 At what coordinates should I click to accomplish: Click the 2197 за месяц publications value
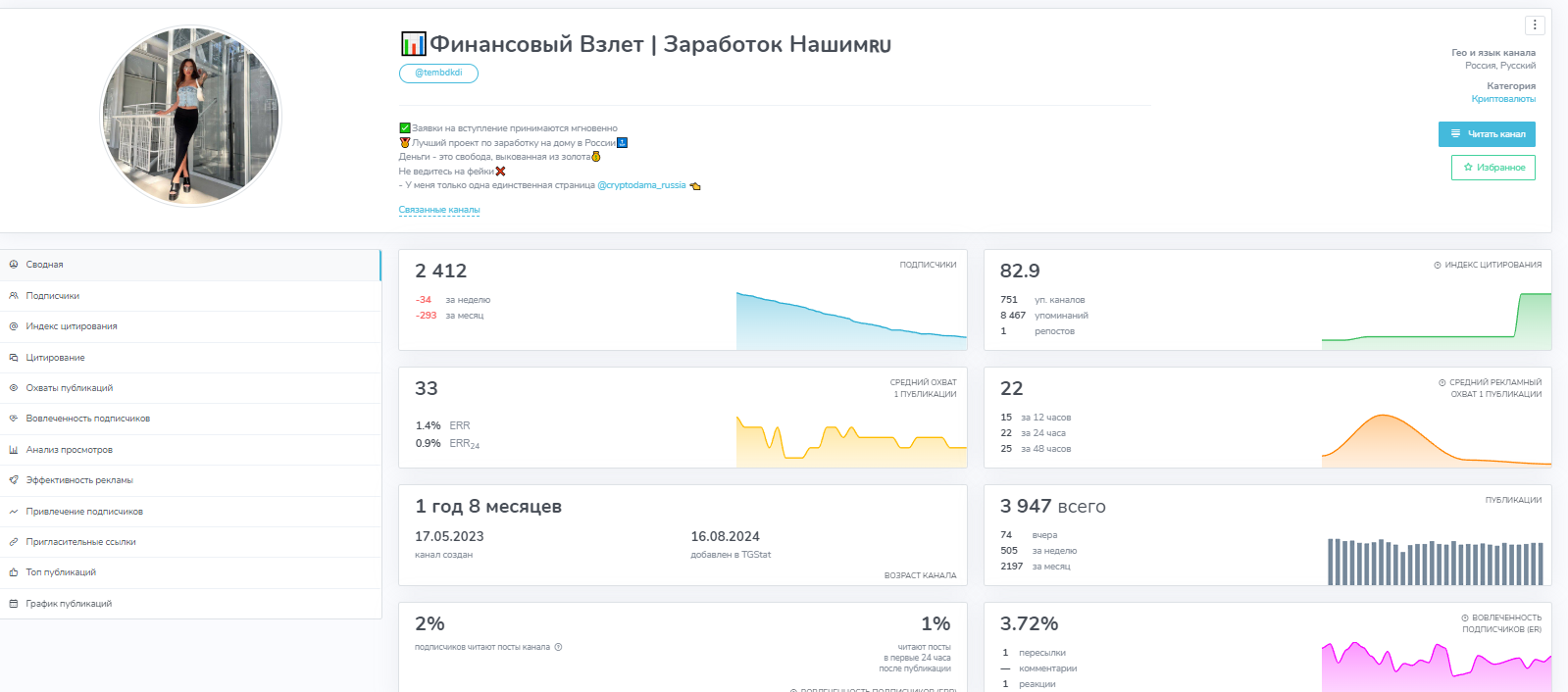pos(1012,567)
